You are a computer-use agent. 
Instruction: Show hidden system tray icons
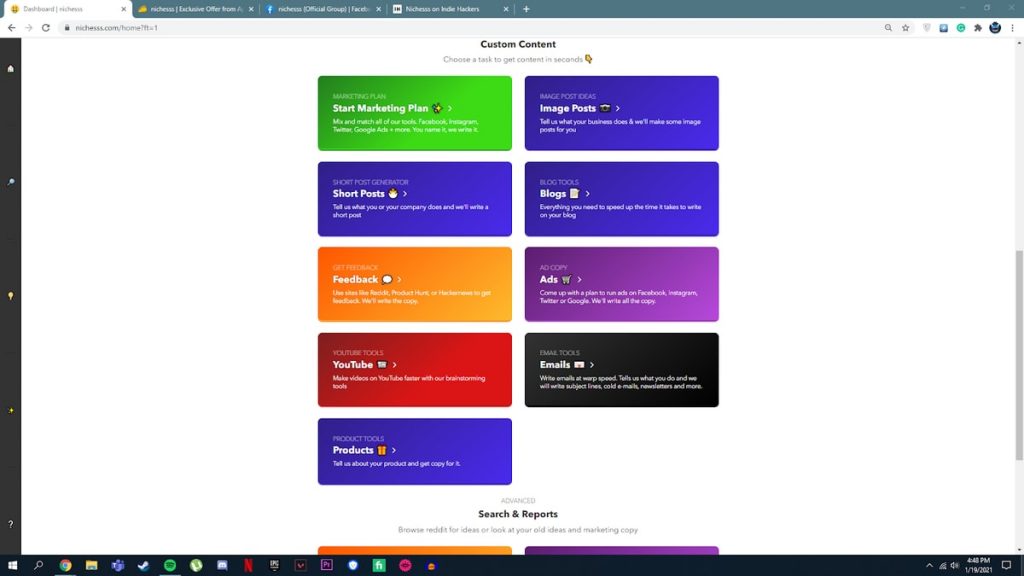coord(929,565)
